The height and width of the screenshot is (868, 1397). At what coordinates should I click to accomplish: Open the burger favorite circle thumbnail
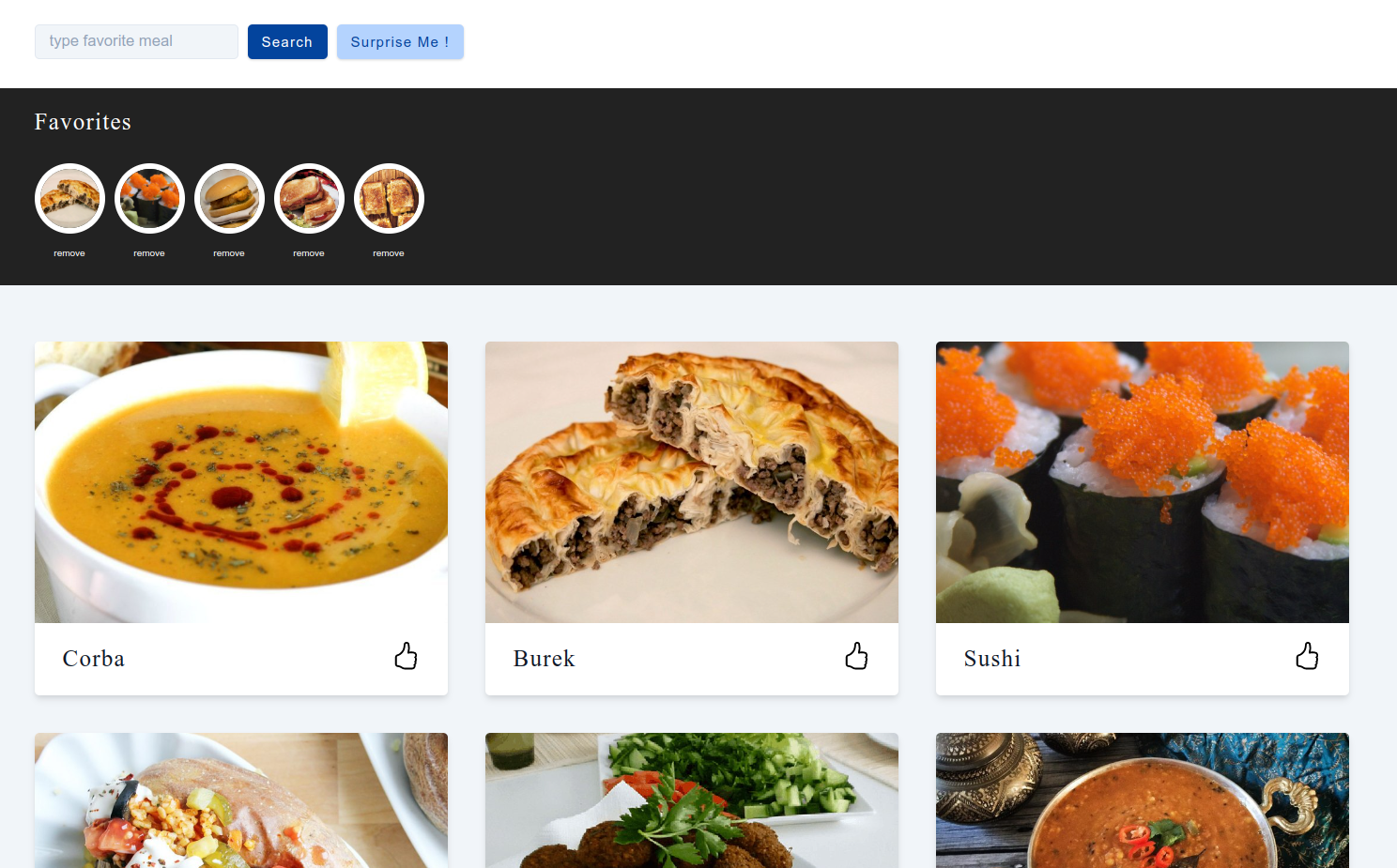click(229, 198)
